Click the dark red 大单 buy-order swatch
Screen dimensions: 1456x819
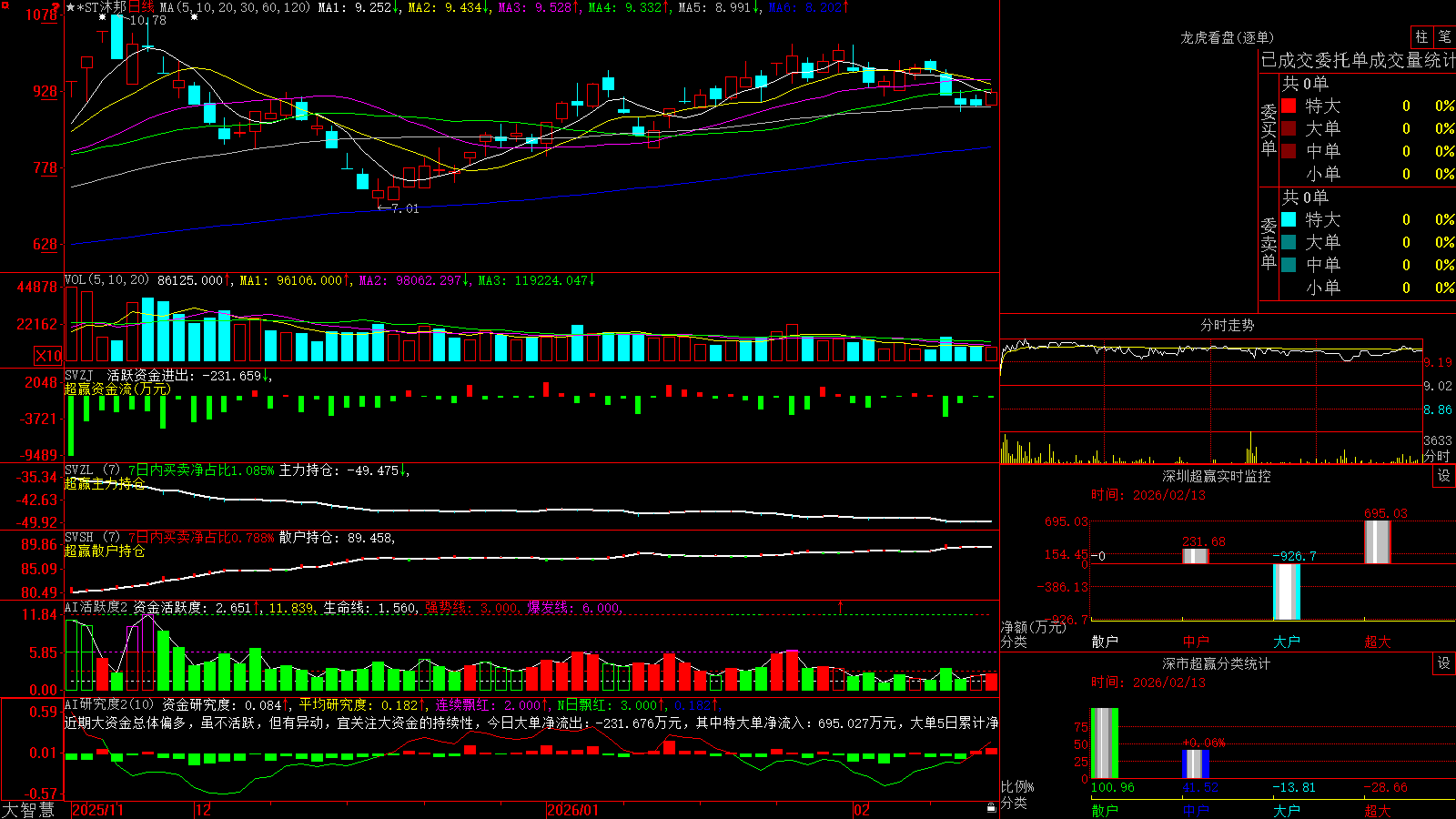tap(1289, 128)
